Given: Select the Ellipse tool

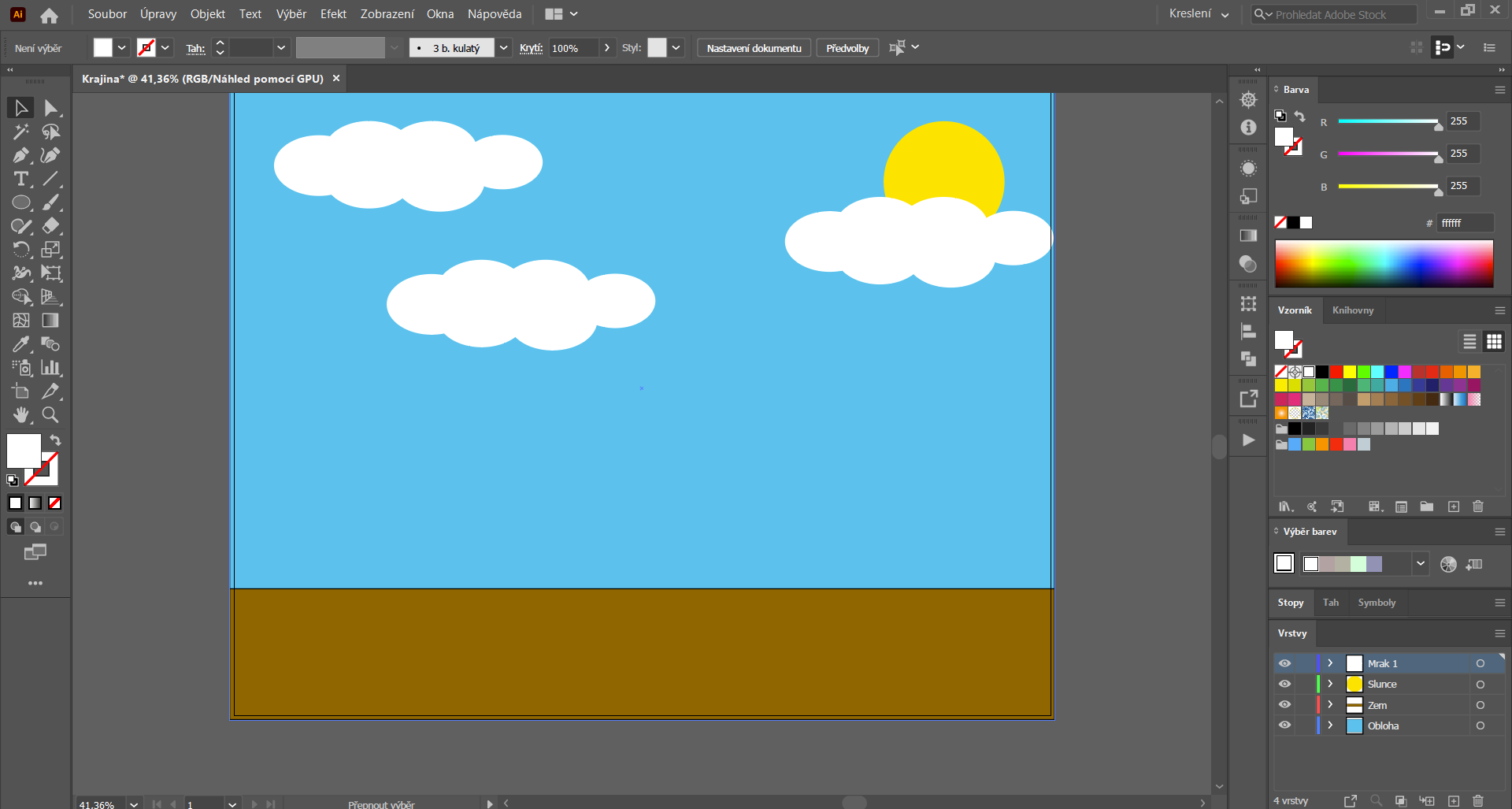Looking at the screenshot, I should point(21,203).
